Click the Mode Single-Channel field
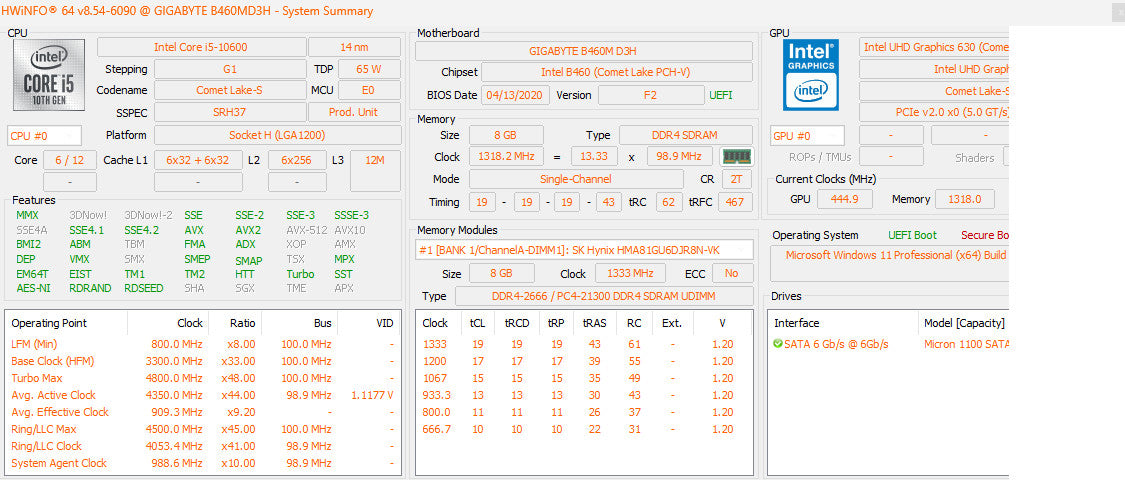The width and height of the screenshot is (1125, 480). coord(576,179)
